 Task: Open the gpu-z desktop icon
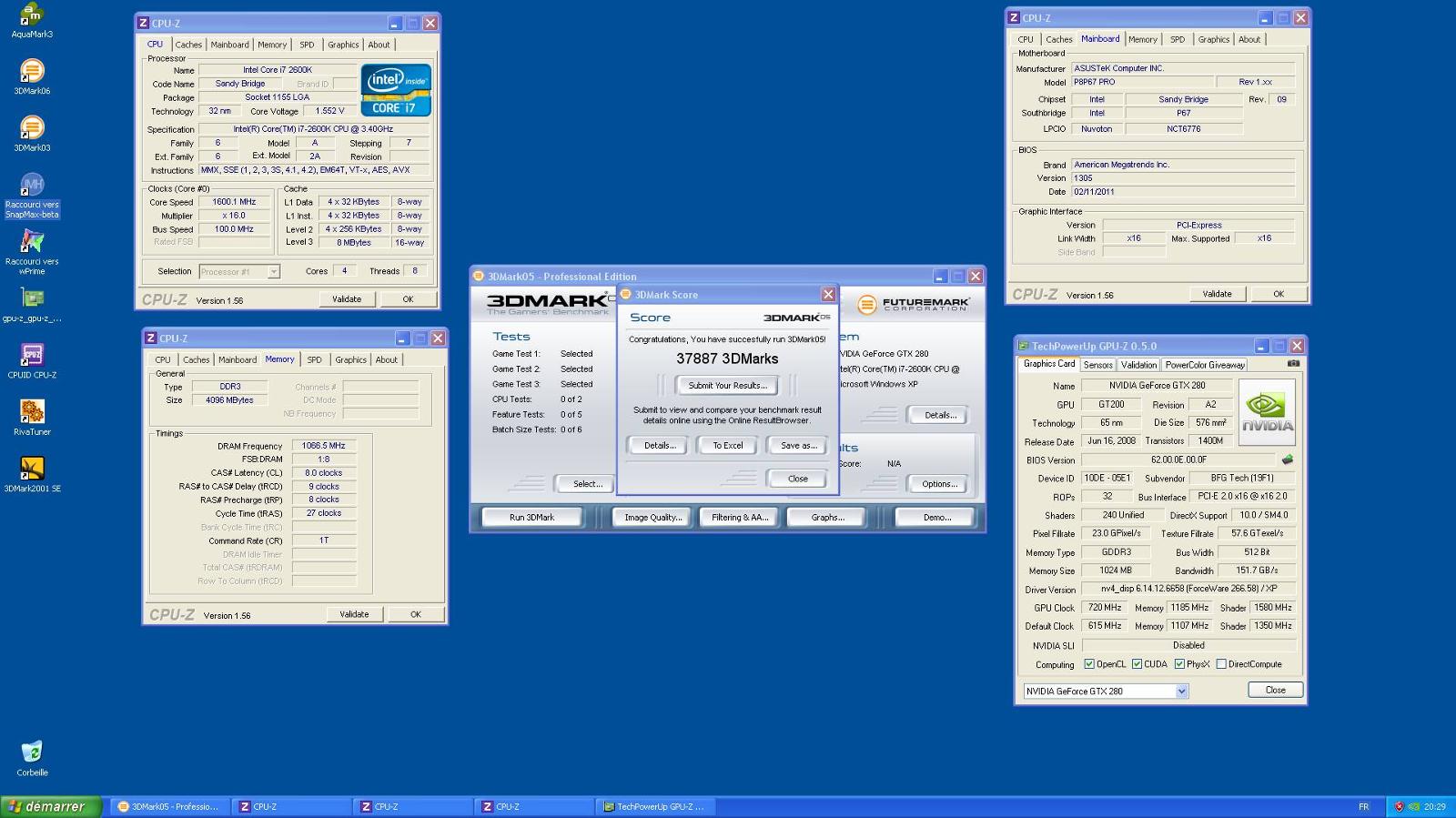click(32, 305)
